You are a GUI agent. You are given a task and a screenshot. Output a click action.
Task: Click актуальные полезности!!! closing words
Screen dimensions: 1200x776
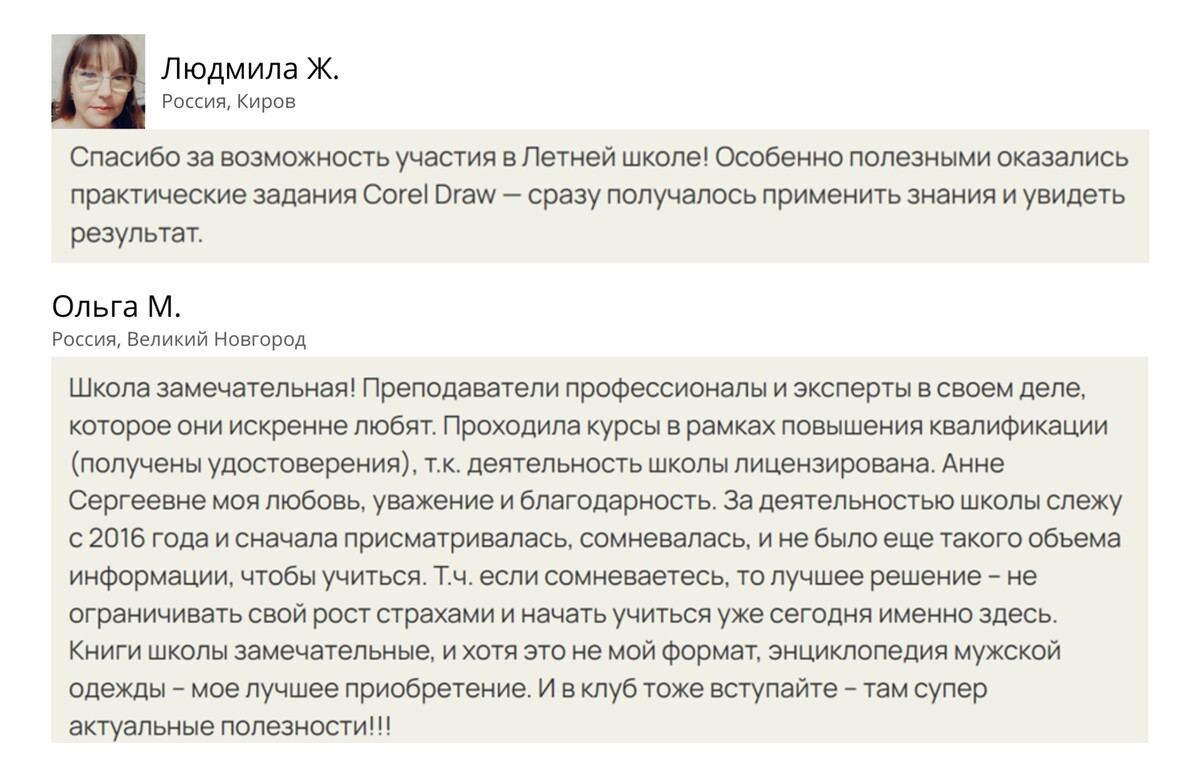pyautogui.click(x=231, y=727)
